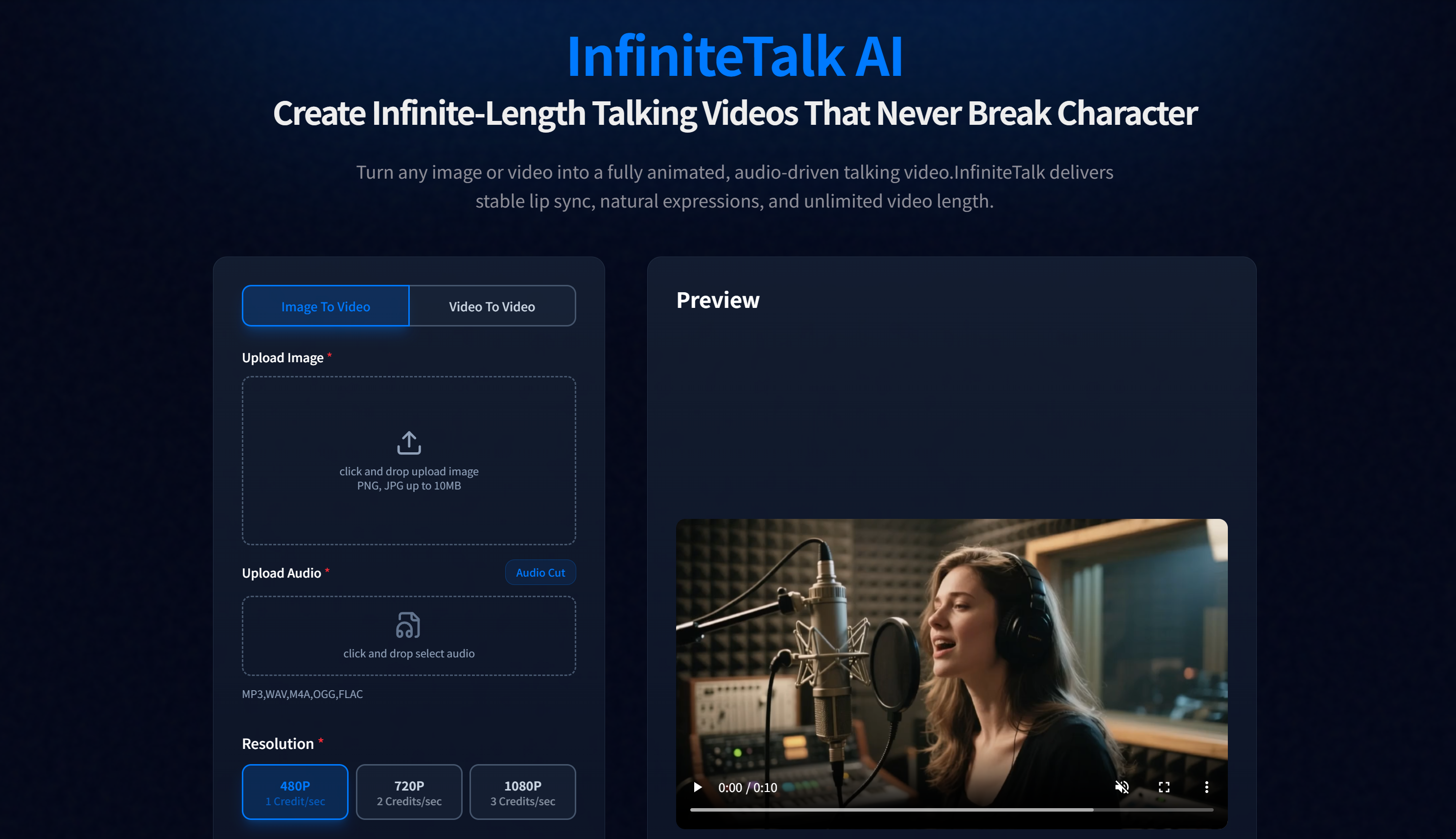Choose 720P at 2 Credits/sec

point(409,792)
